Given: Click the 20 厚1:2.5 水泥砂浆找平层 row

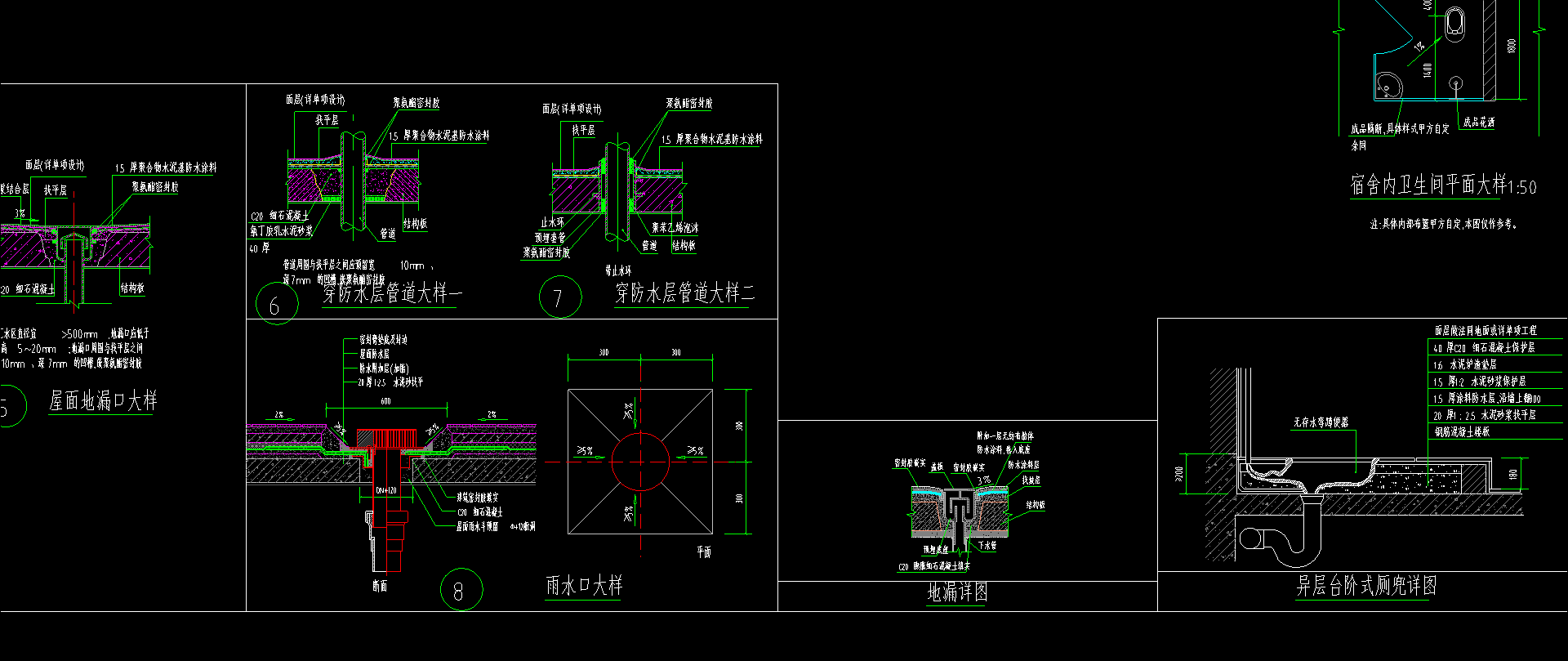Looking at the screenshot, I should [x=1485, y=415].
